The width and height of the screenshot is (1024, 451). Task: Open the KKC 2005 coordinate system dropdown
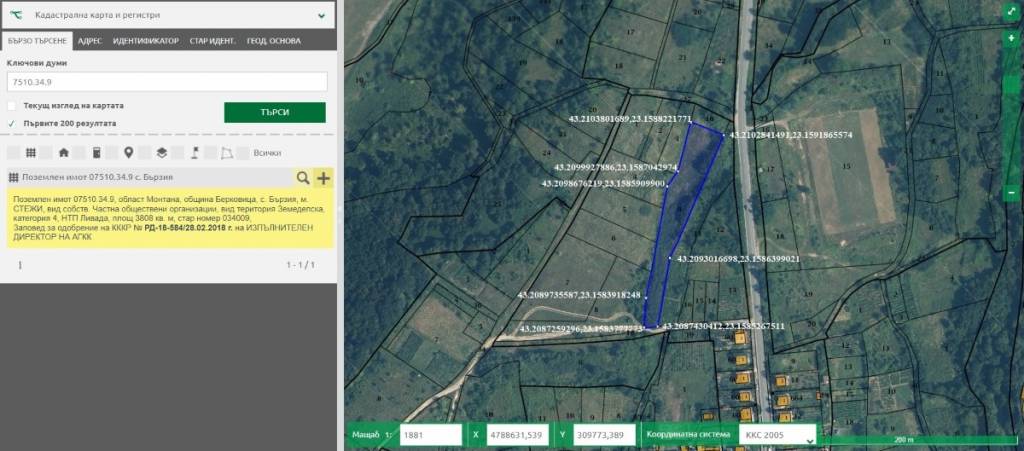776,435
